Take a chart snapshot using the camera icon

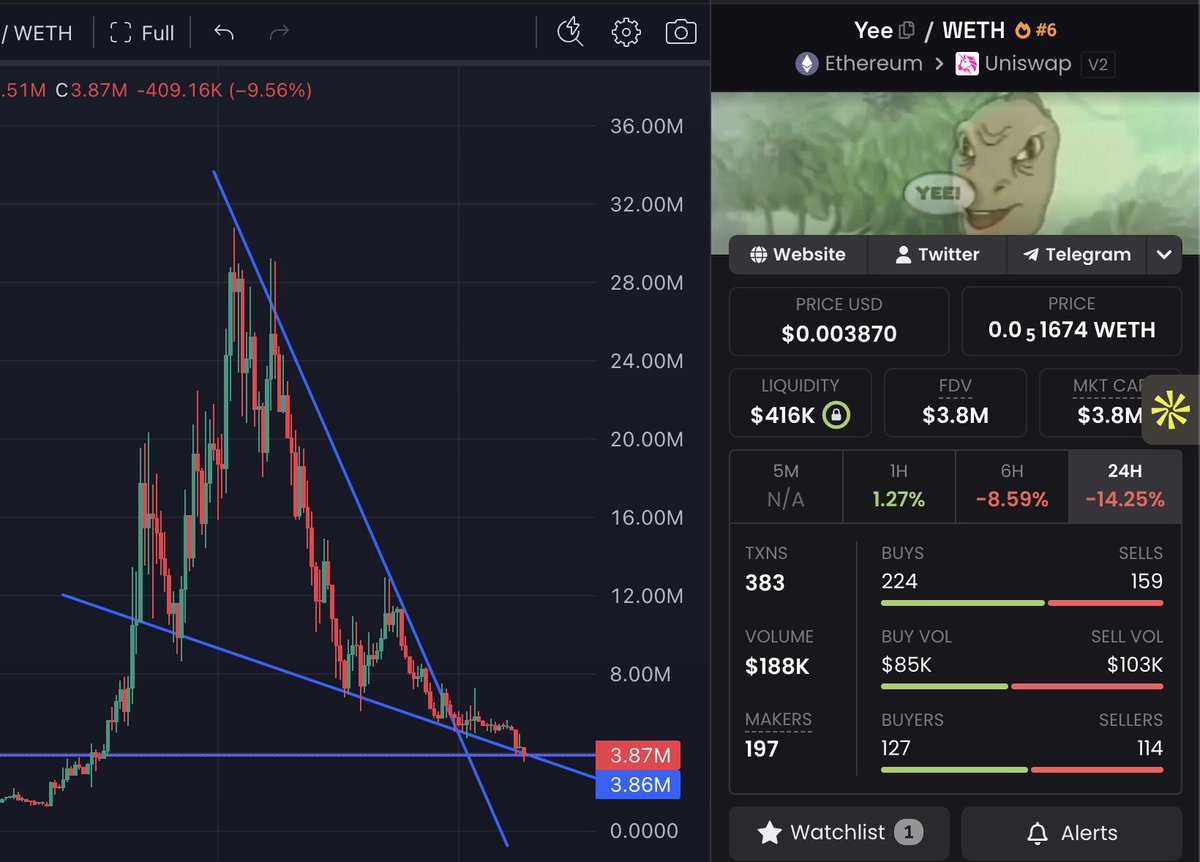(681, 32)
